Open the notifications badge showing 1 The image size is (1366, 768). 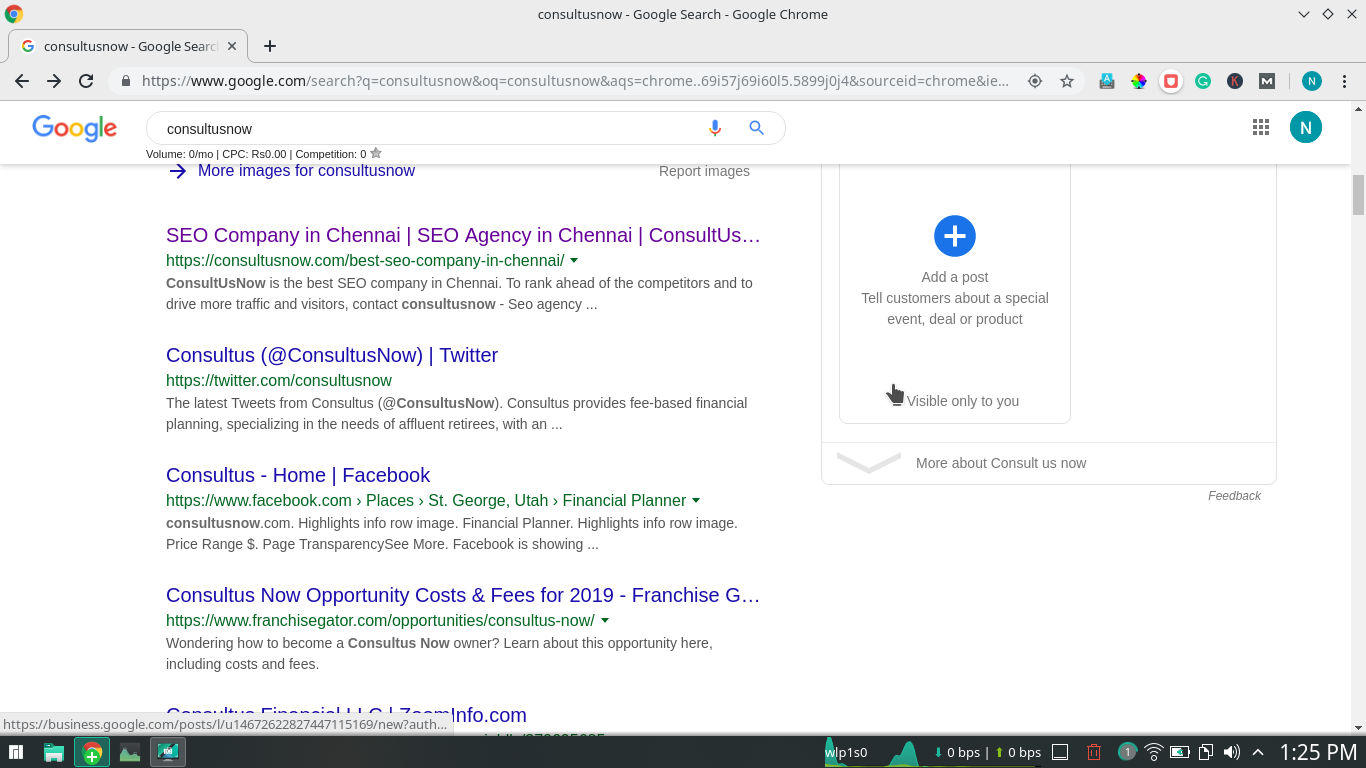pos(1127,752)
